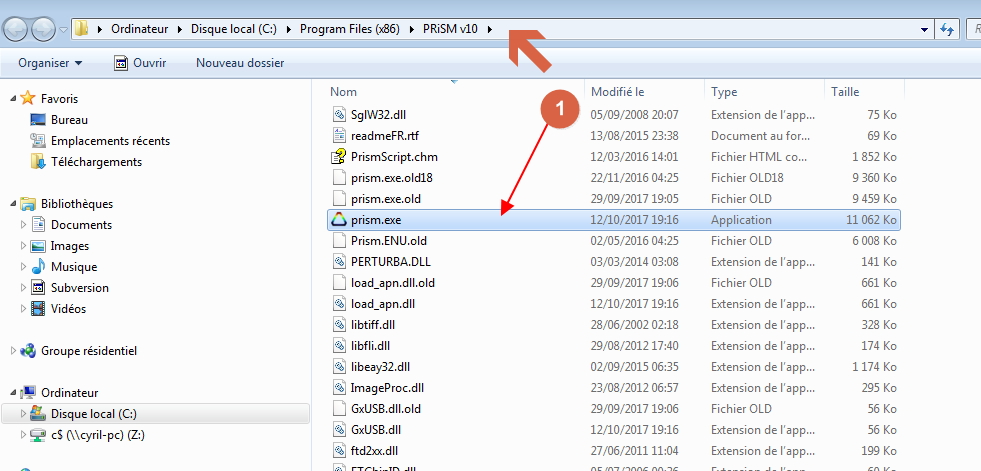
Task: Click the prism.exe application icon
Action: tap(338, 220)
